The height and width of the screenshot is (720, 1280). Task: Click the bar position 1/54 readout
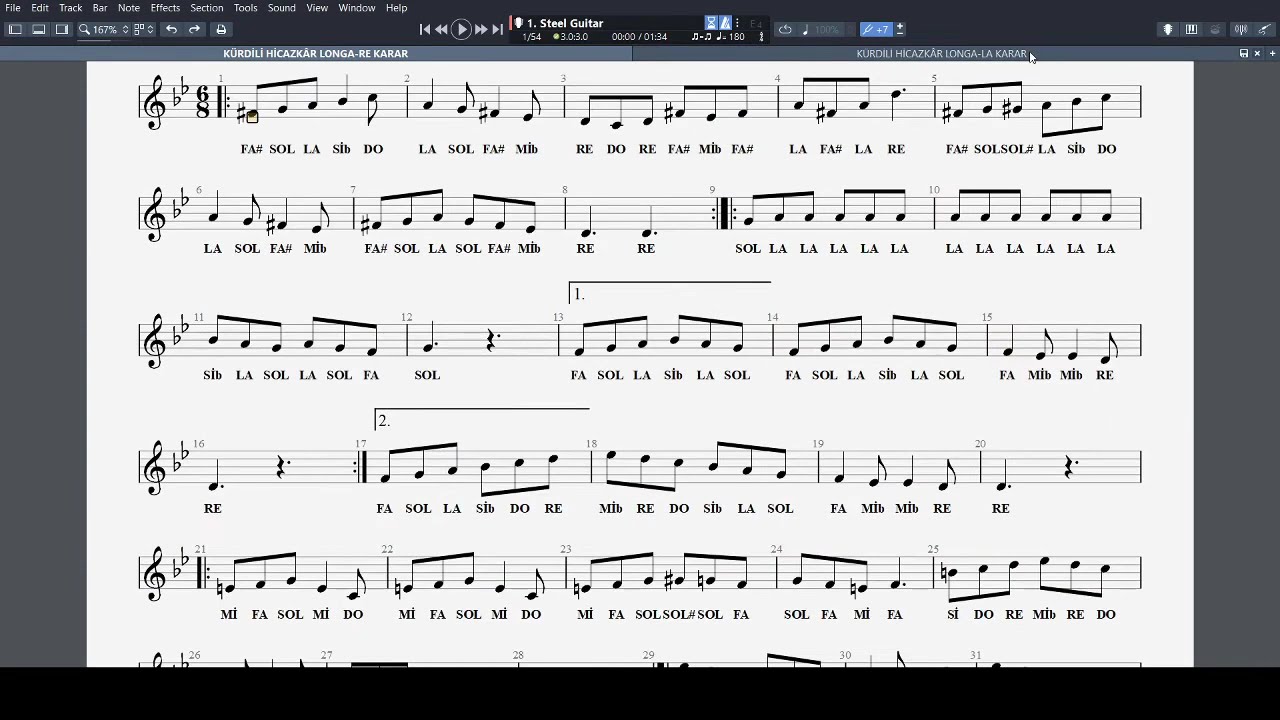pos(532,37)
